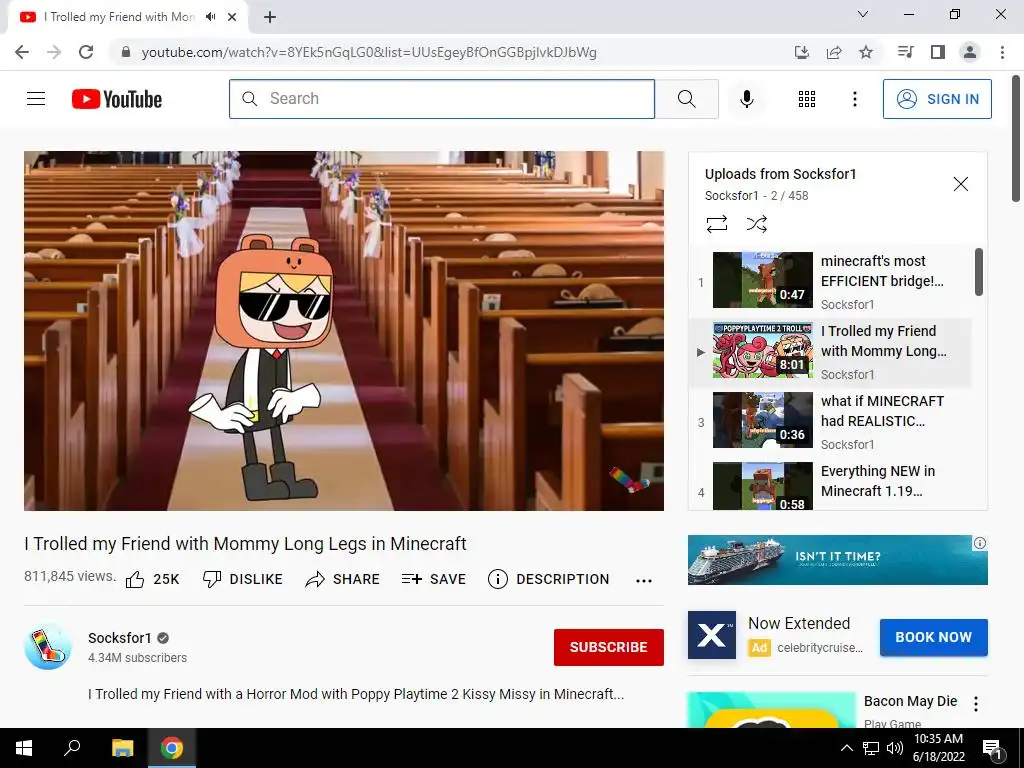Open a new tab
1024x768 pixels.
tap(270, 17)
